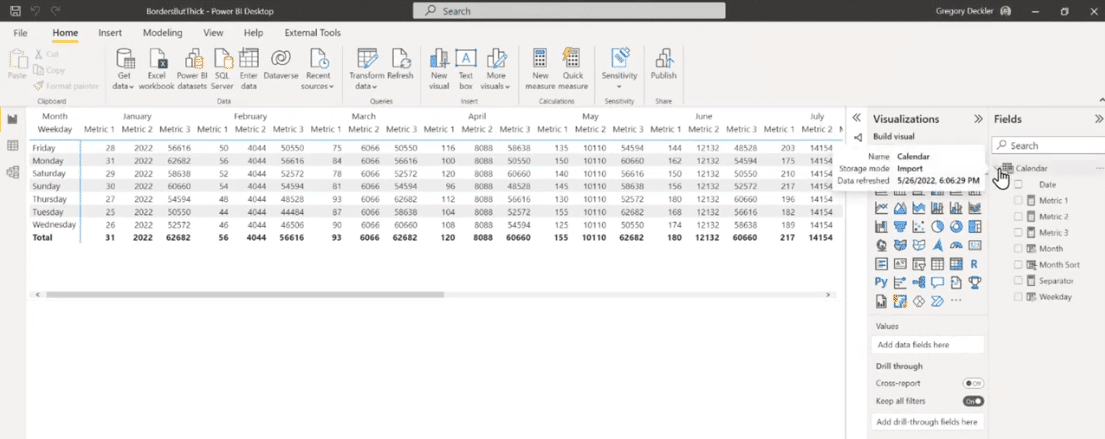Check the Separator field checkbox
Viewport: 1105px width, 439px height.
(1018, 280)
